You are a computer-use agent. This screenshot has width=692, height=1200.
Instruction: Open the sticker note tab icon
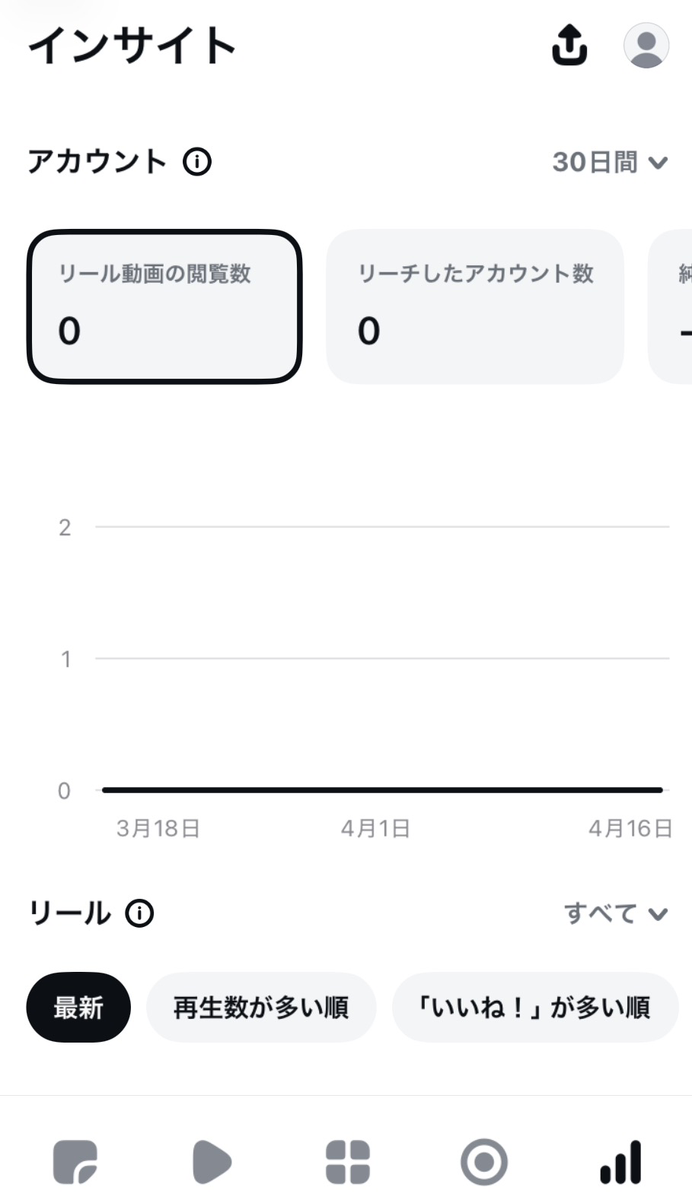tap(75, 1163)
